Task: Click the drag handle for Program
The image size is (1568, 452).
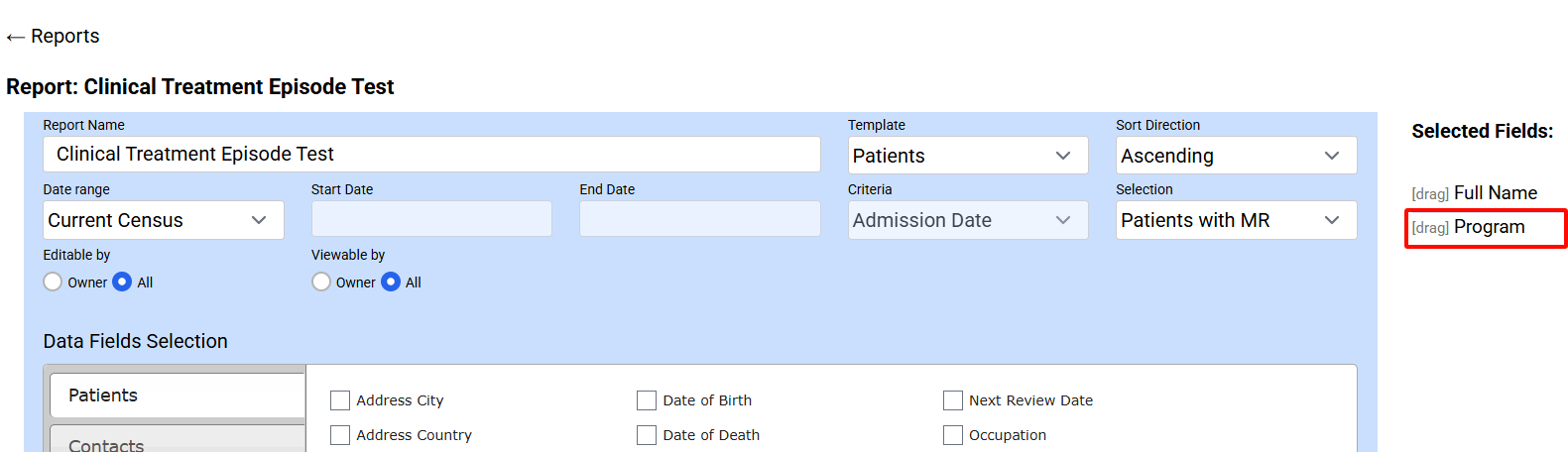Action: (1430, 228)
